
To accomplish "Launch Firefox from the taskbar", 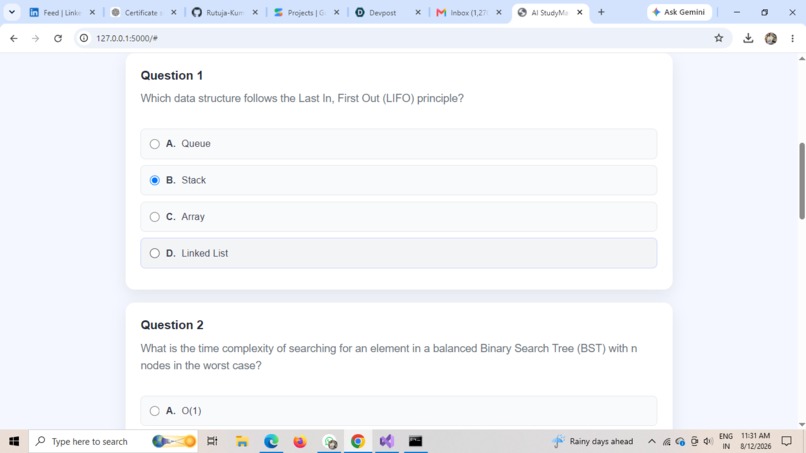I will point(300,441).
